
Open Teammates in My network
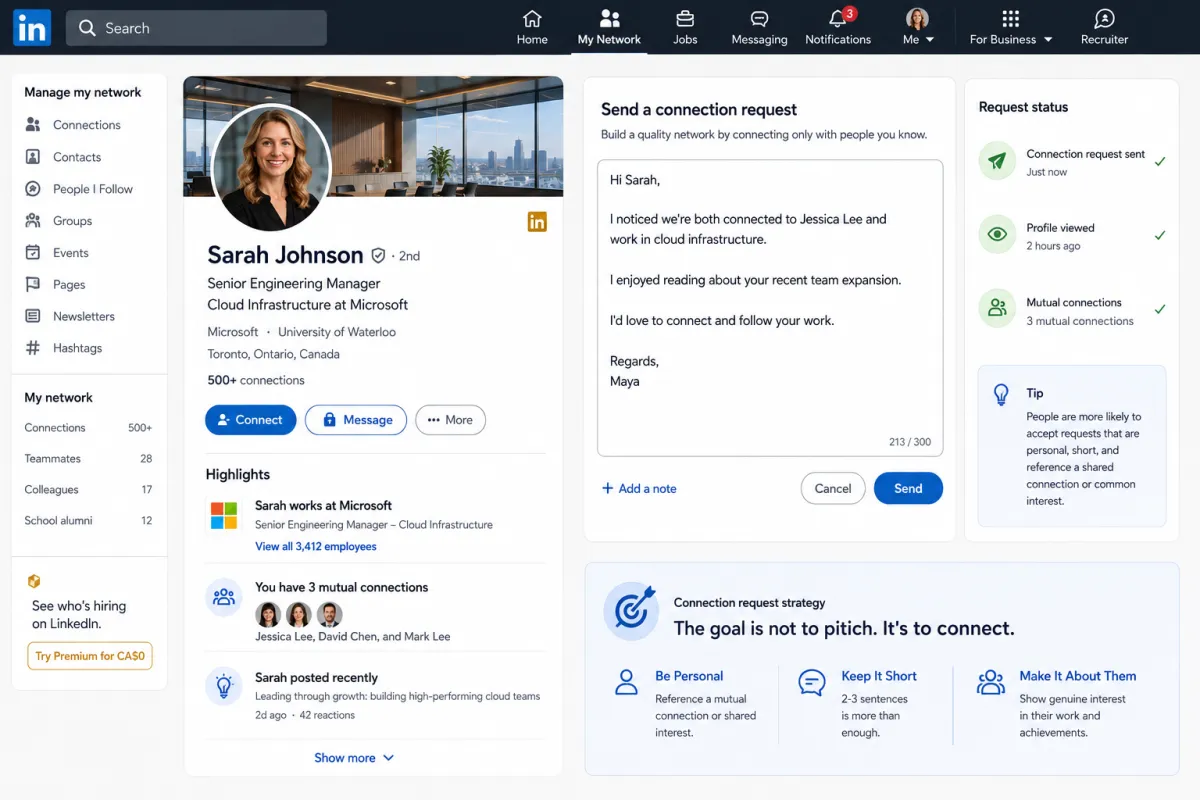[89, 459]
